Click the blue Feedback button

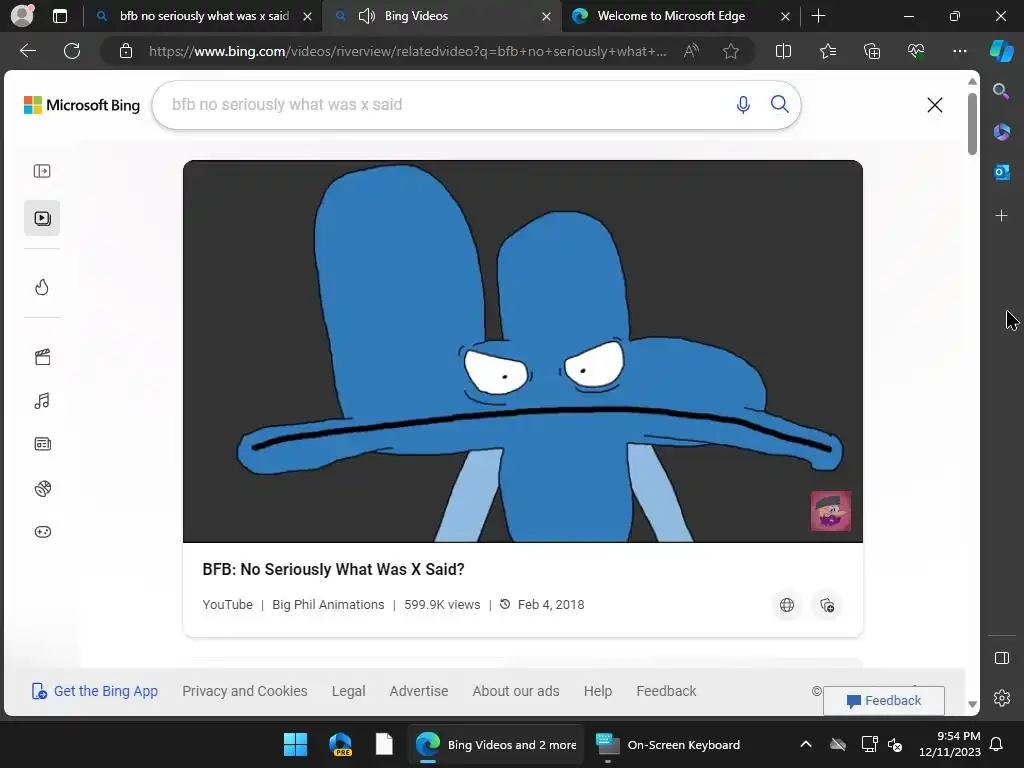884,701
